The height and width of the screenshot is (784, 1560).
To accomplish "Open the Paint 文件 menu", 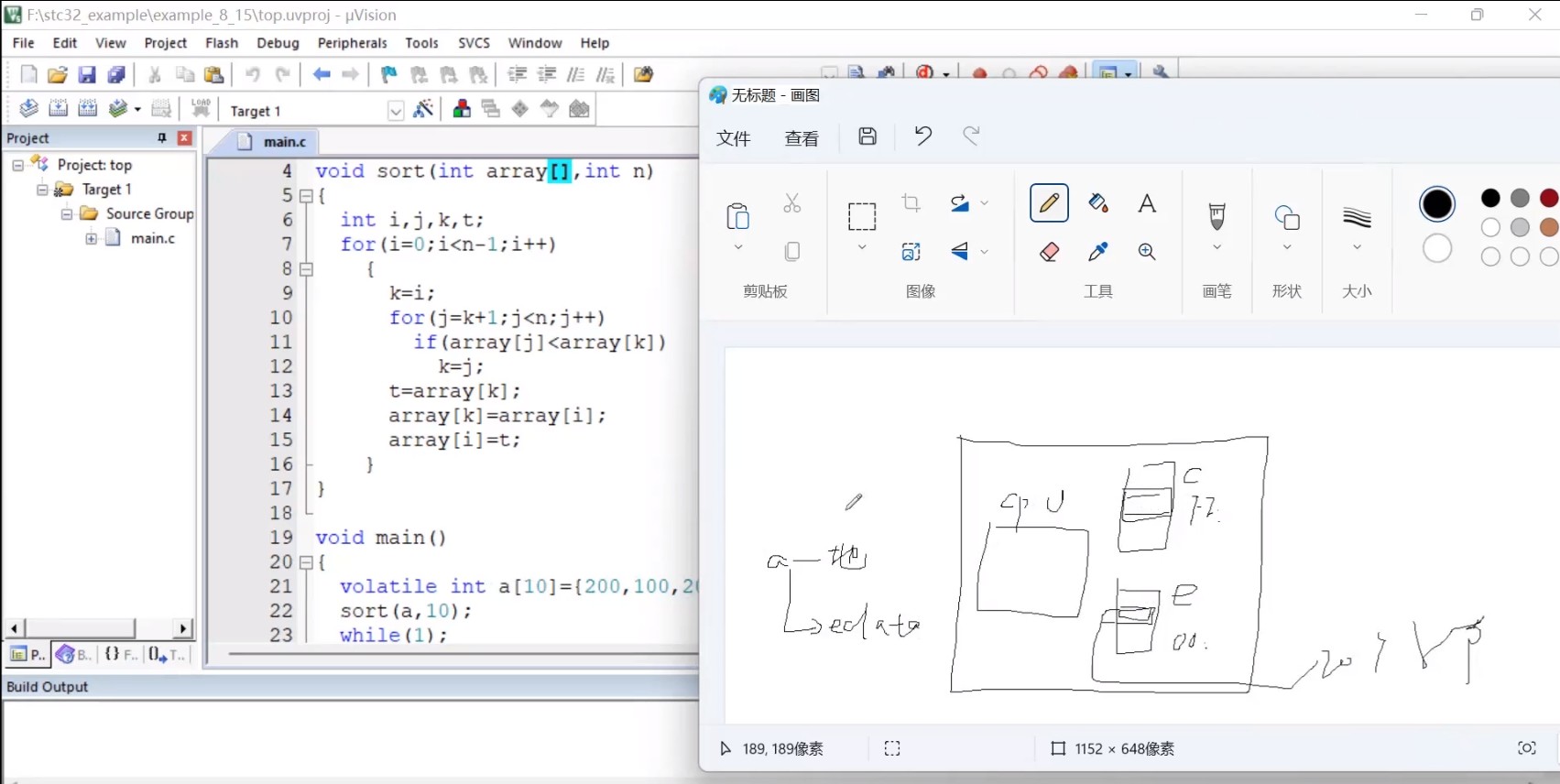I will point(734,138).
